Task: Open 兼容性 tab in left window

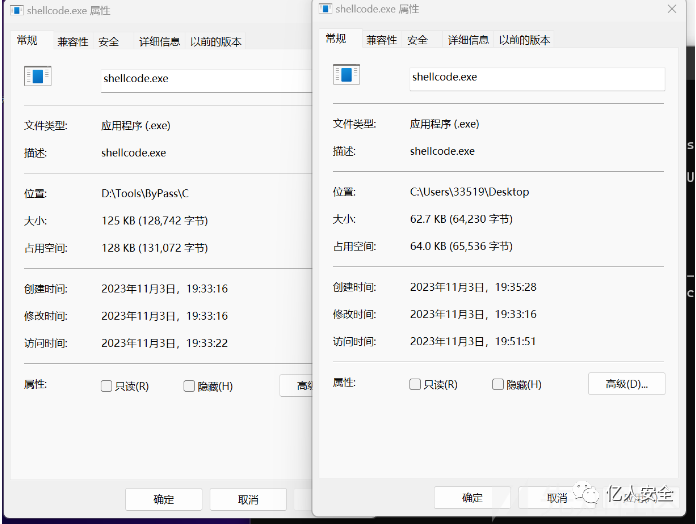Action: coord(73,42)
